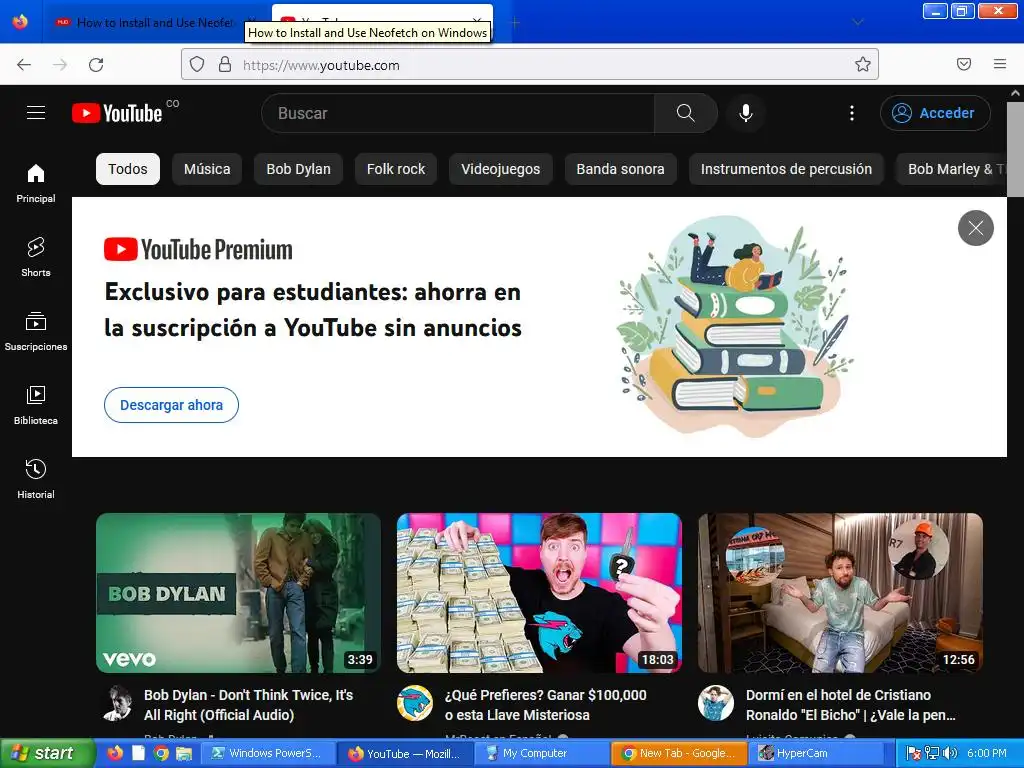Open the Cristiano Ronaldo hotel video thumbnail

(840, 593)
